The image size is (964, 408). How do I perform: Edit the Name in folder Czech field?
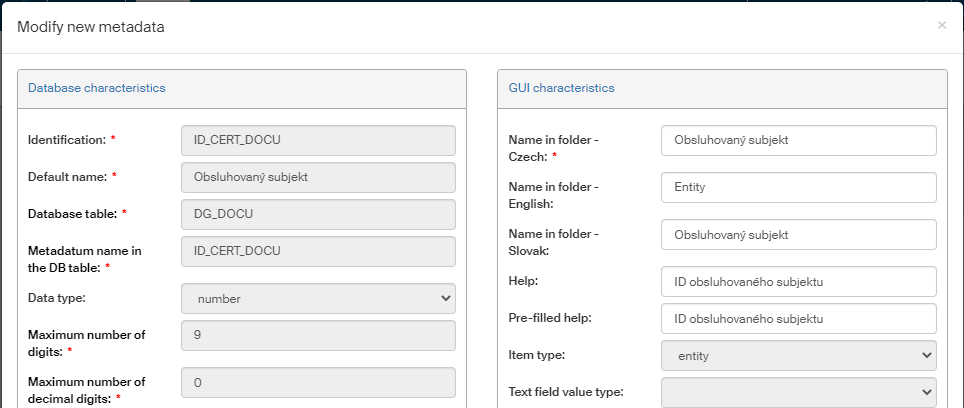pos(798,141)
